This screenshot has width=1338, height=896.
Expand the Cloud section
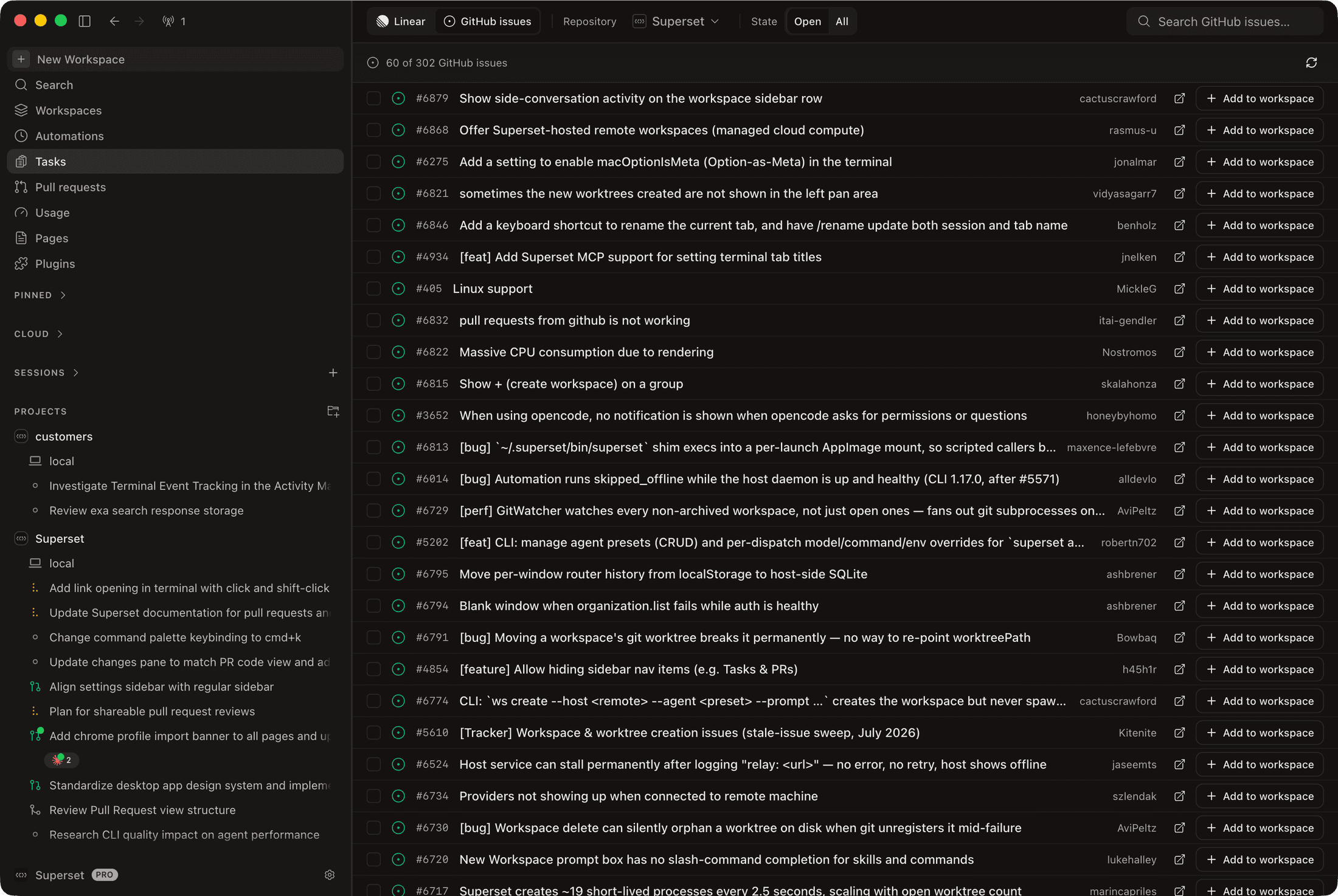click(39, 334)
